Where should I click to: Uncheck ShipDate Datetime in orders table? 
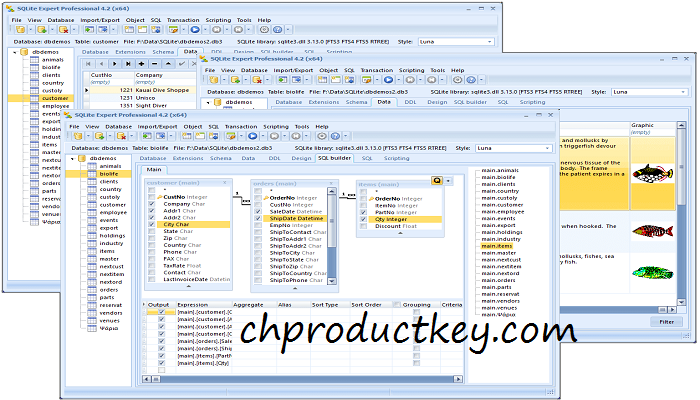258,218
